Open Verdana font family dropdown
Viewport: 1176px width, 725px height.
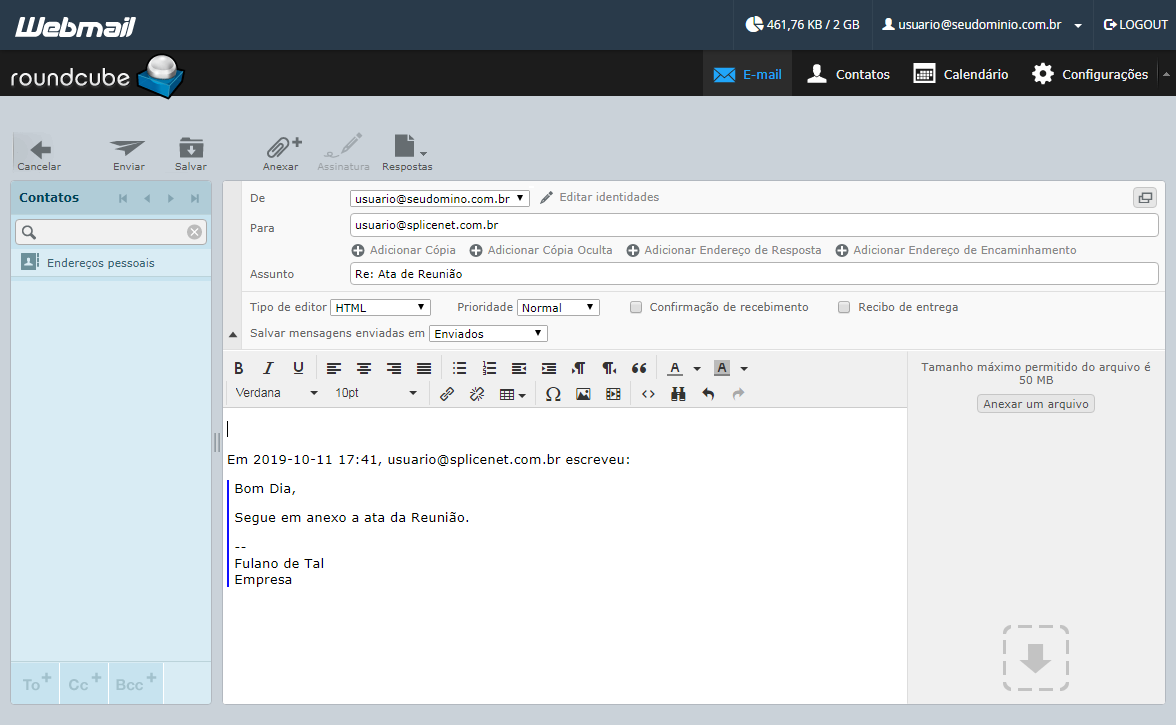pos(276,393)
